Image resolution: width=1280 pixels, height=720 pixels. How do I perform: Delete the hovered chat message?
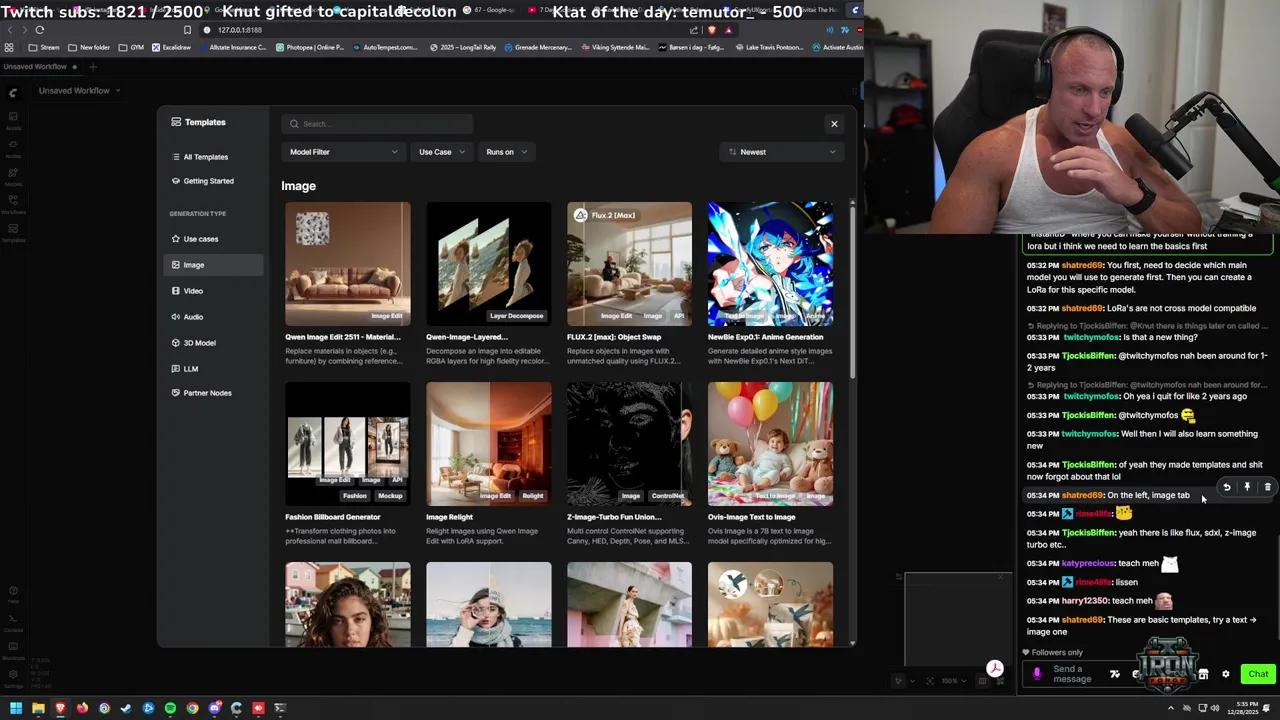point(1267,487)
